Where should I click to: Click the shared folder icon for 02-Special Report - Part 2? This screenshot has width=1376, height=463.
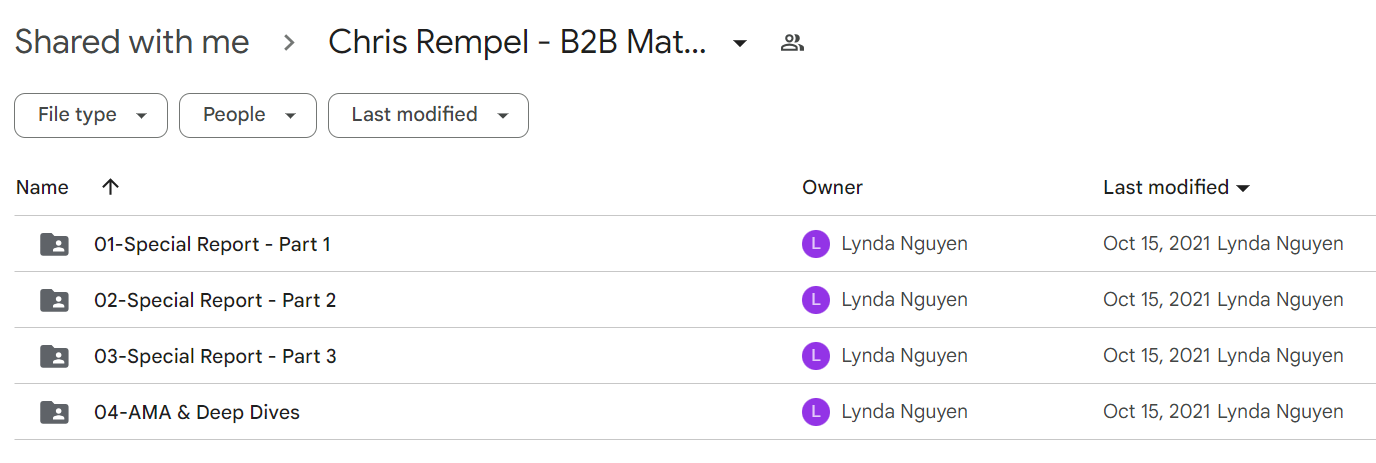click(54, 300)
